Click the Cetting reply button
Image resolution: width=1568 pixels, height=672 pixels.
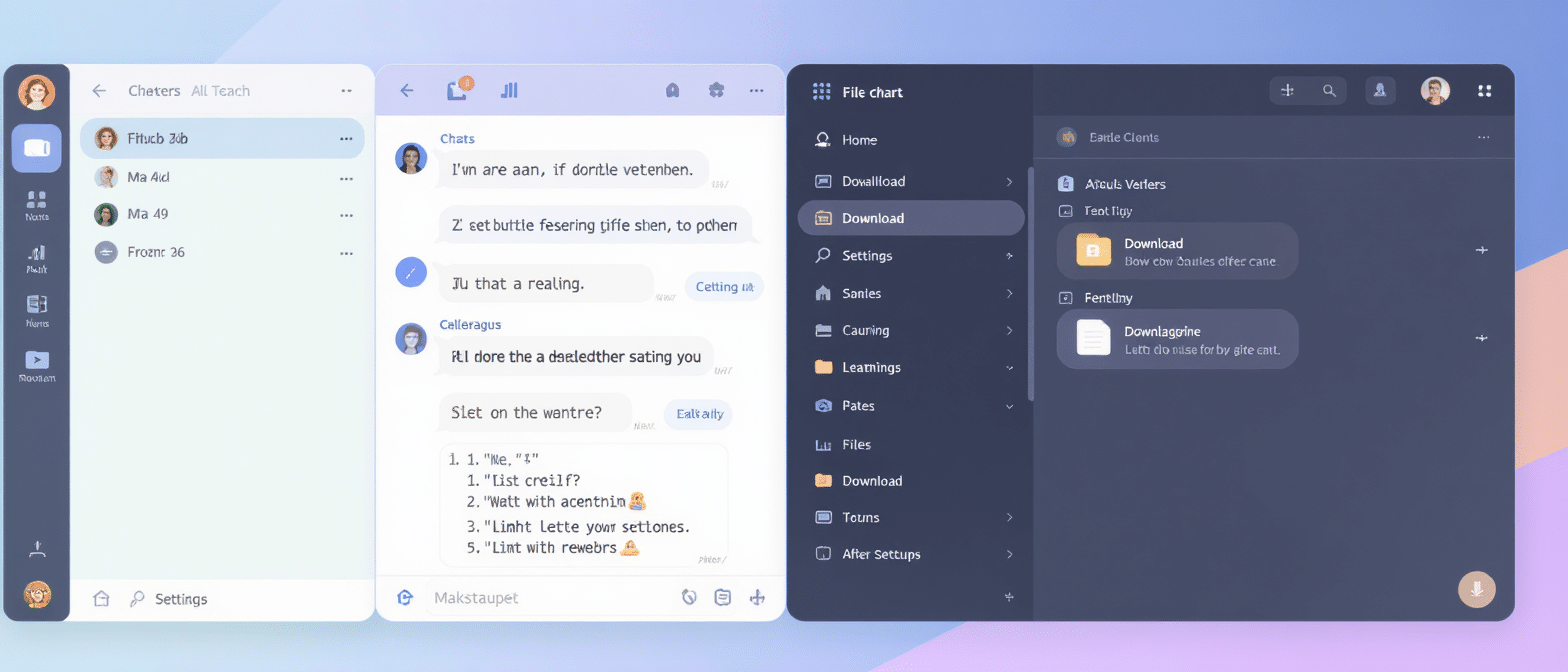[x=723, y=287]
